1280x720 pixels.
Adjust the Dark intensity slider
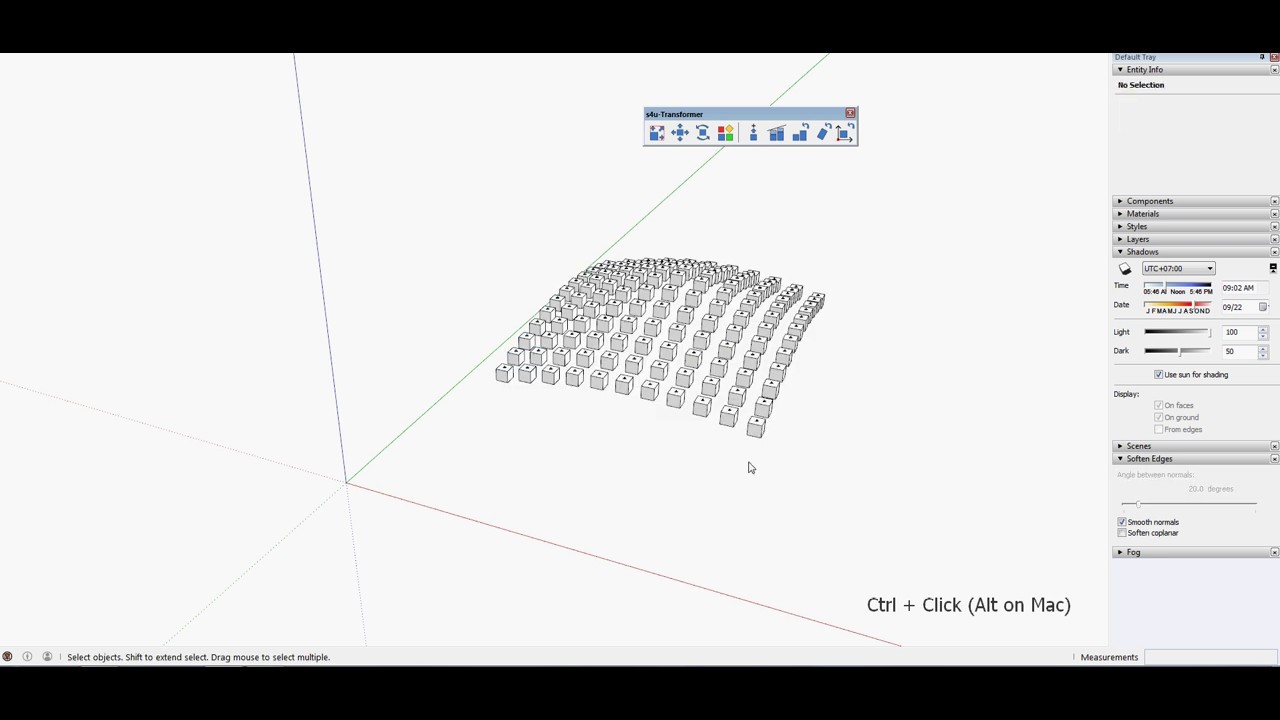(1177, 351)
